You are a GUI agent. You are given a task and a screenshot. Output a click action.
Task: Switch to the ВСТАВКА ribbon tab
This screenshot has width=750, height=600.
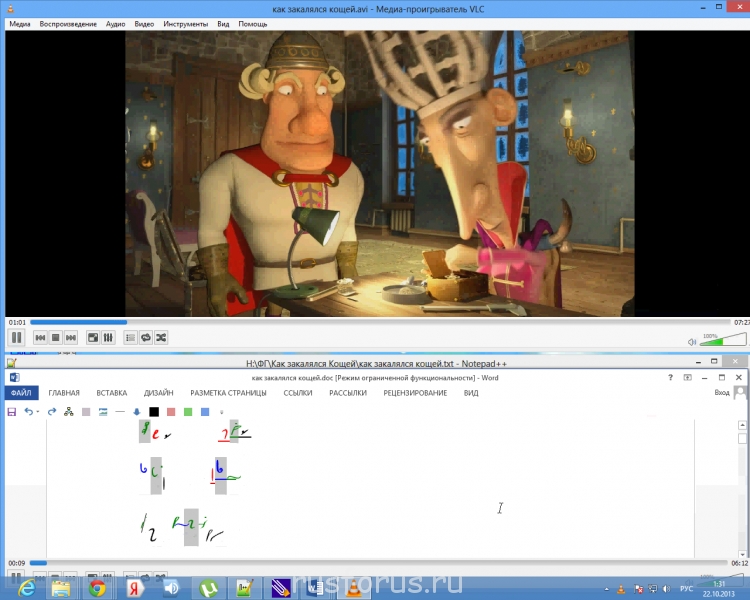tap(111, 393)
